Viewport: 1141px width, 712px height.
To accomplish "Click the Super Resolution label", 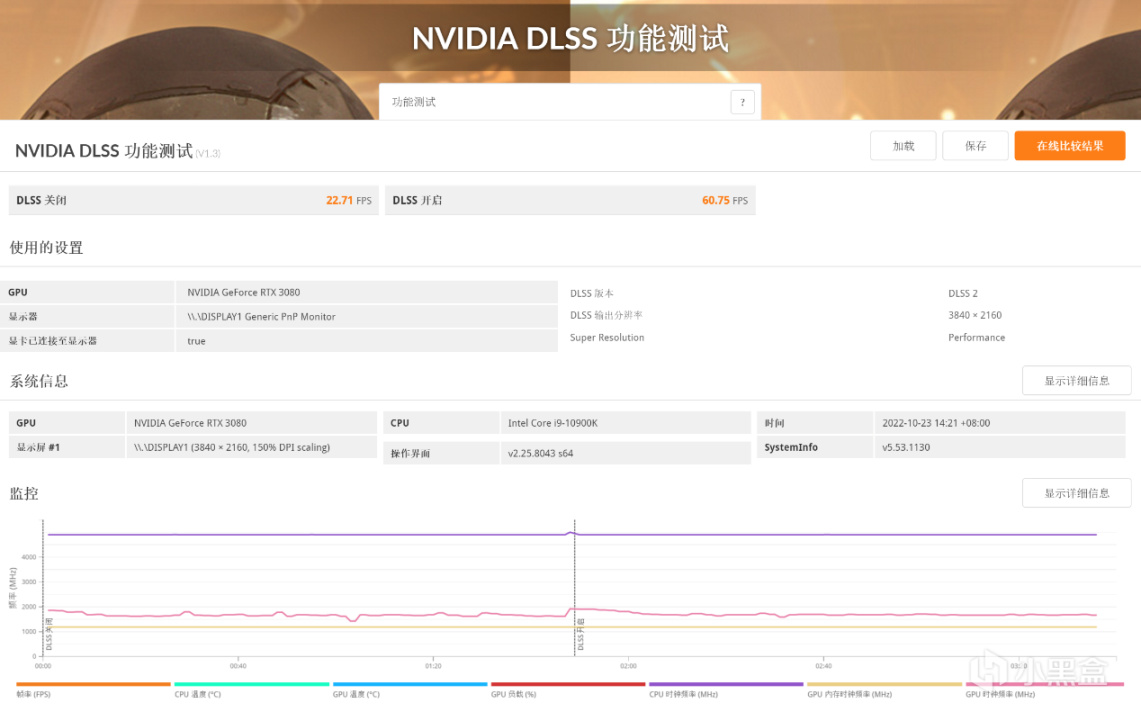I will (607, 337).
